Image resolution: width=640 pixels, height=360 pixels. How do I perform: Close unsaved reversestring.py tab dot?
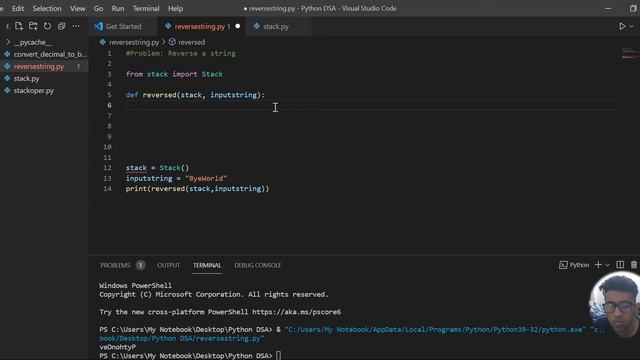click(238, 26)
